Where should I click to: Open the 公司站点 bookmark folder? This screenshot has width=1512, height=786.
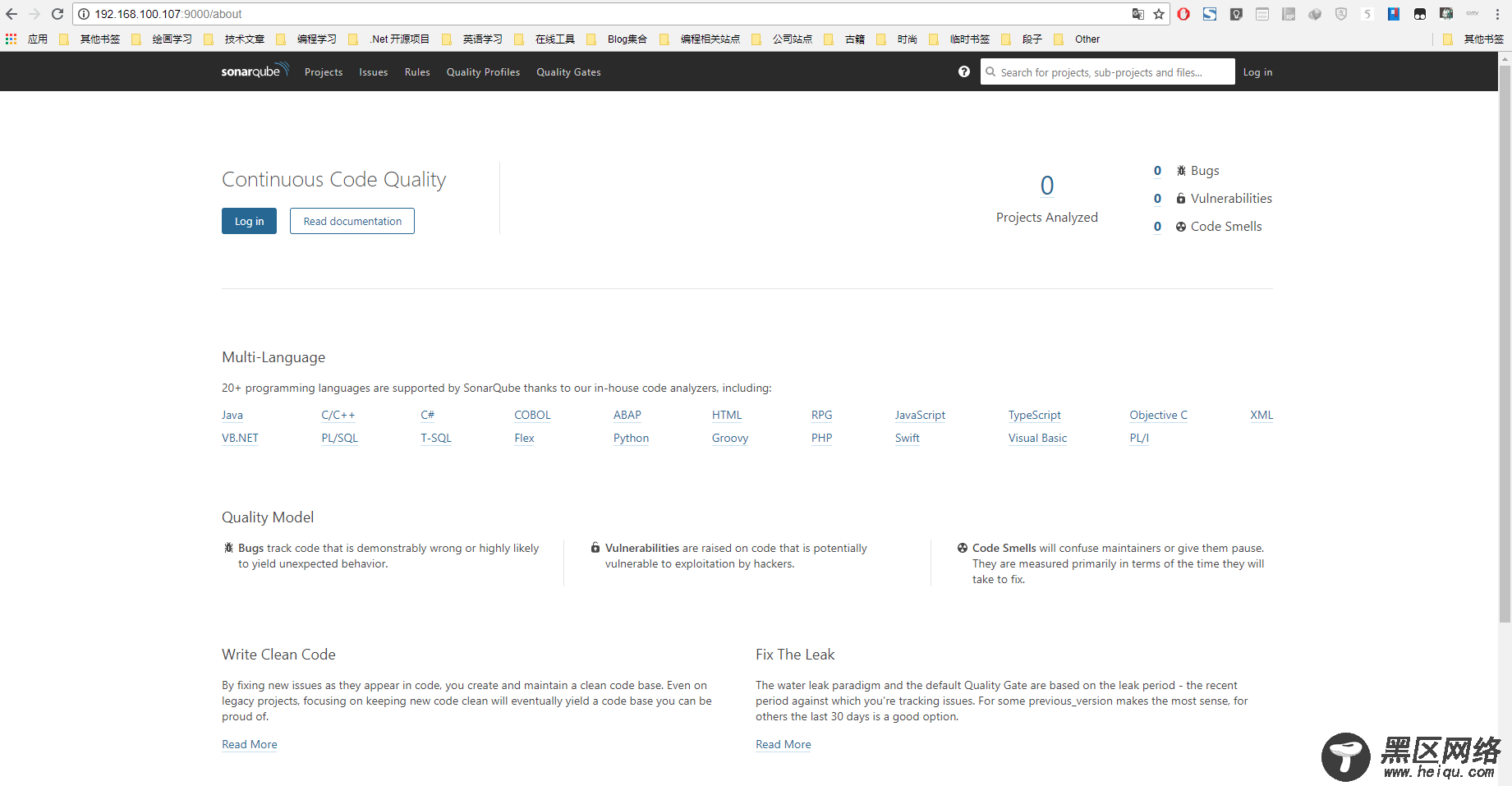tap(783, 39)
